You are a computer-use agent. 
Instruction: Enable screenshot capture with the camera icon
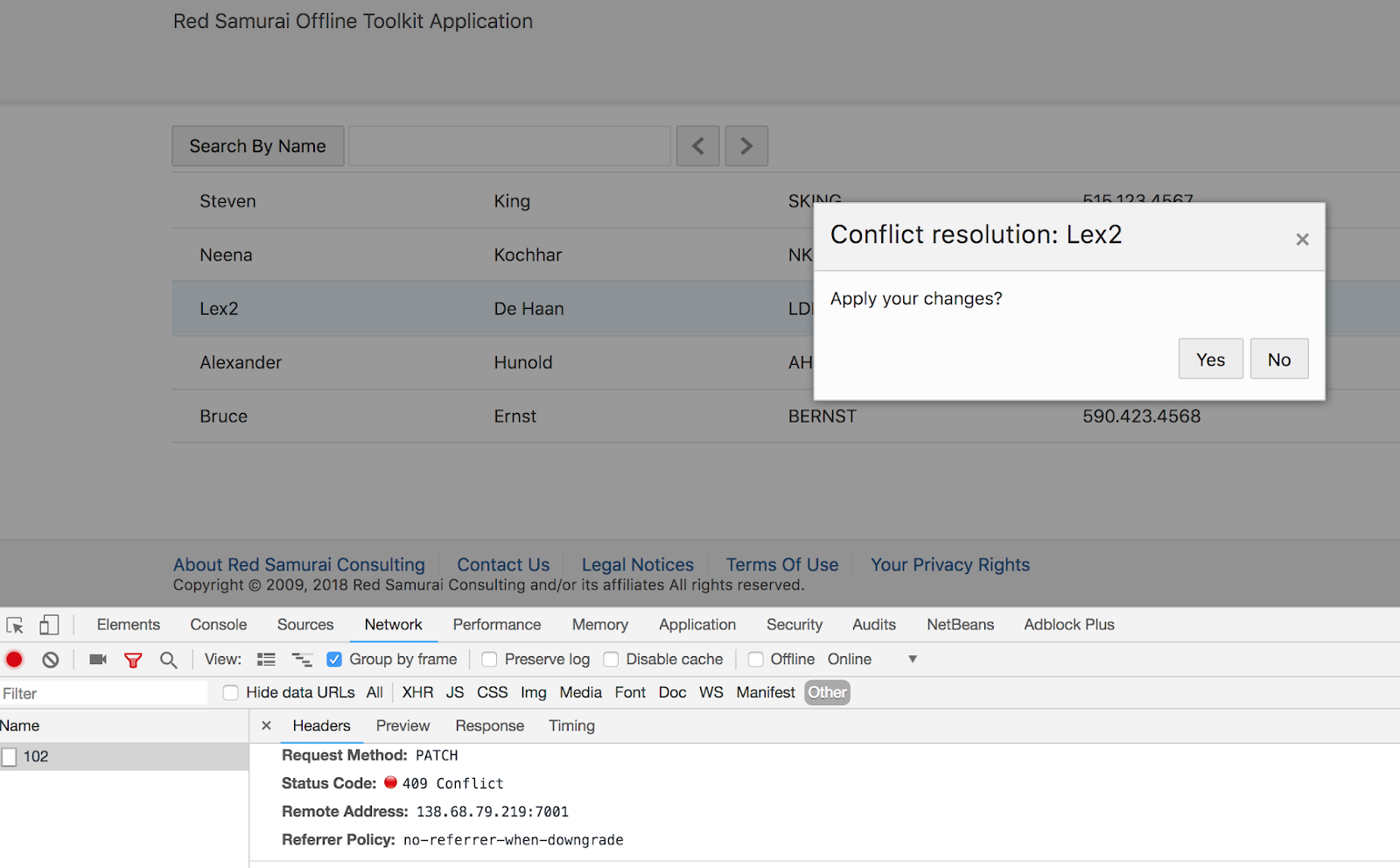point(97,659)
